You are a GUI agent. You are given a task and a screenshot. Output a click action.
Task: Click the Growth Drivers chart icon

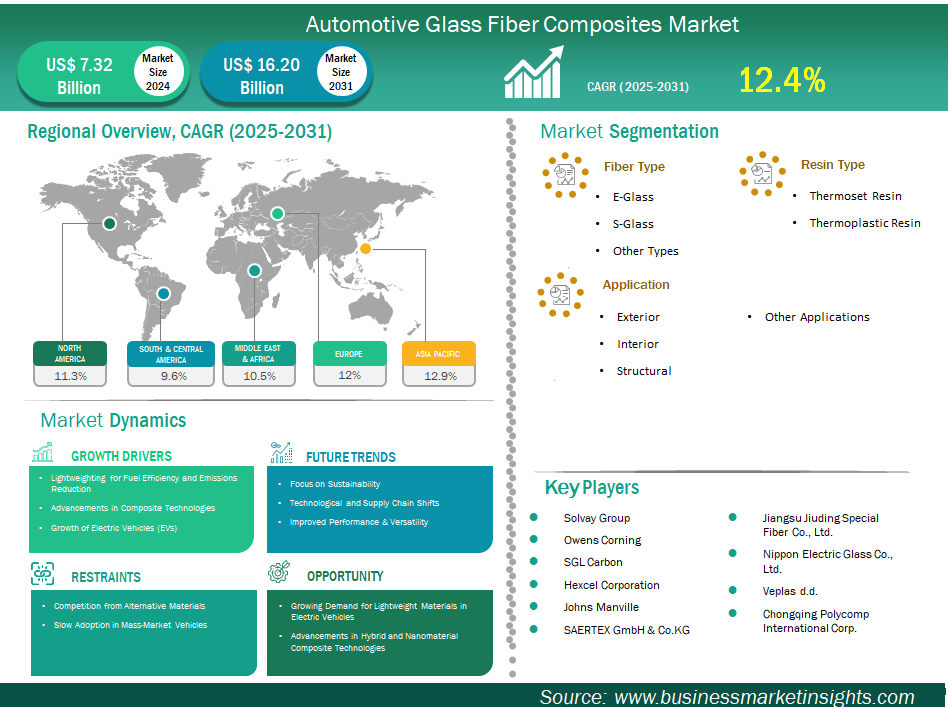[x=43, y=453]
